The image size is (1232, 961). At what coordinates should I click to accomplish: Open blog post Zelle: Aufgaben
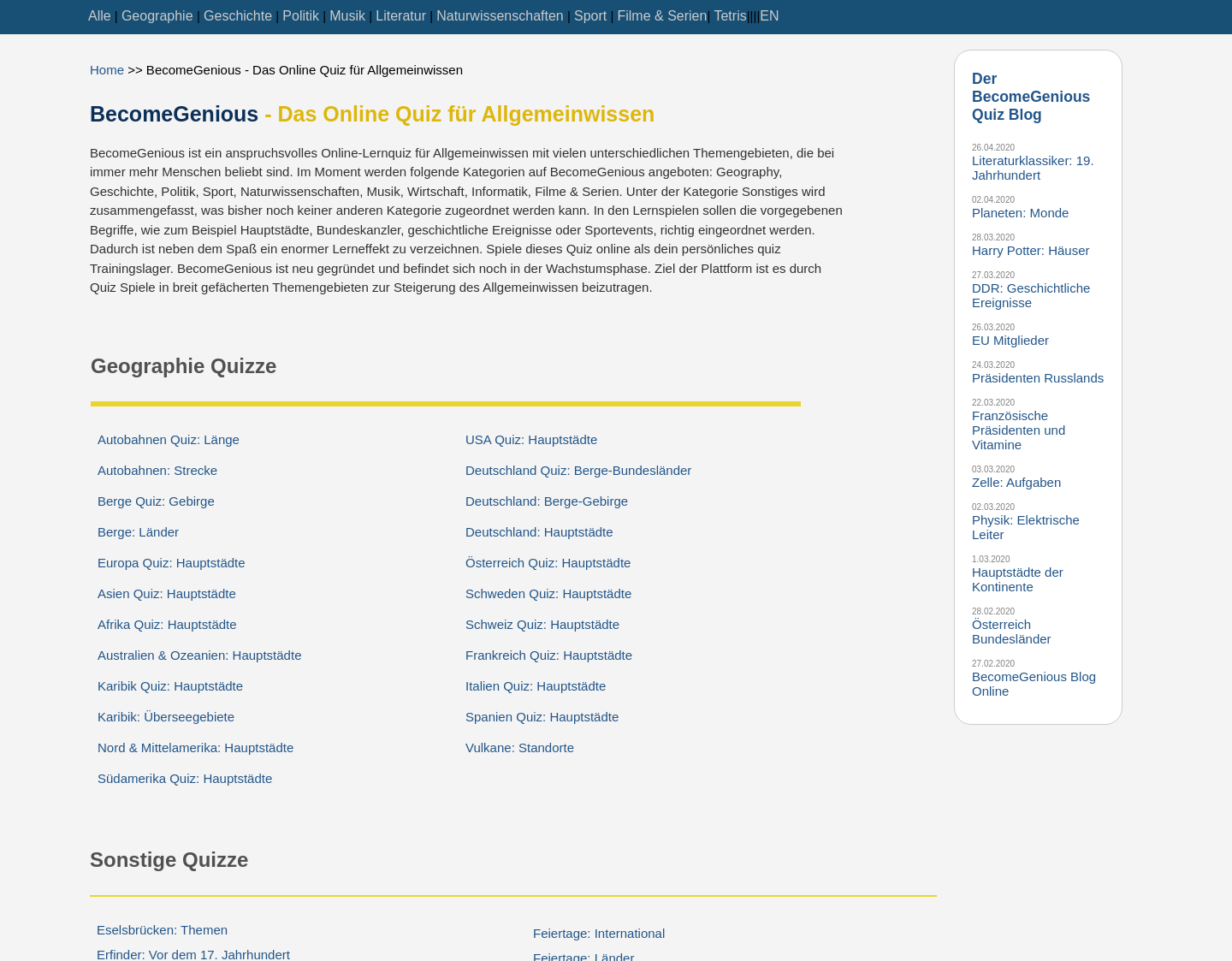click(x=1016, y=483)
